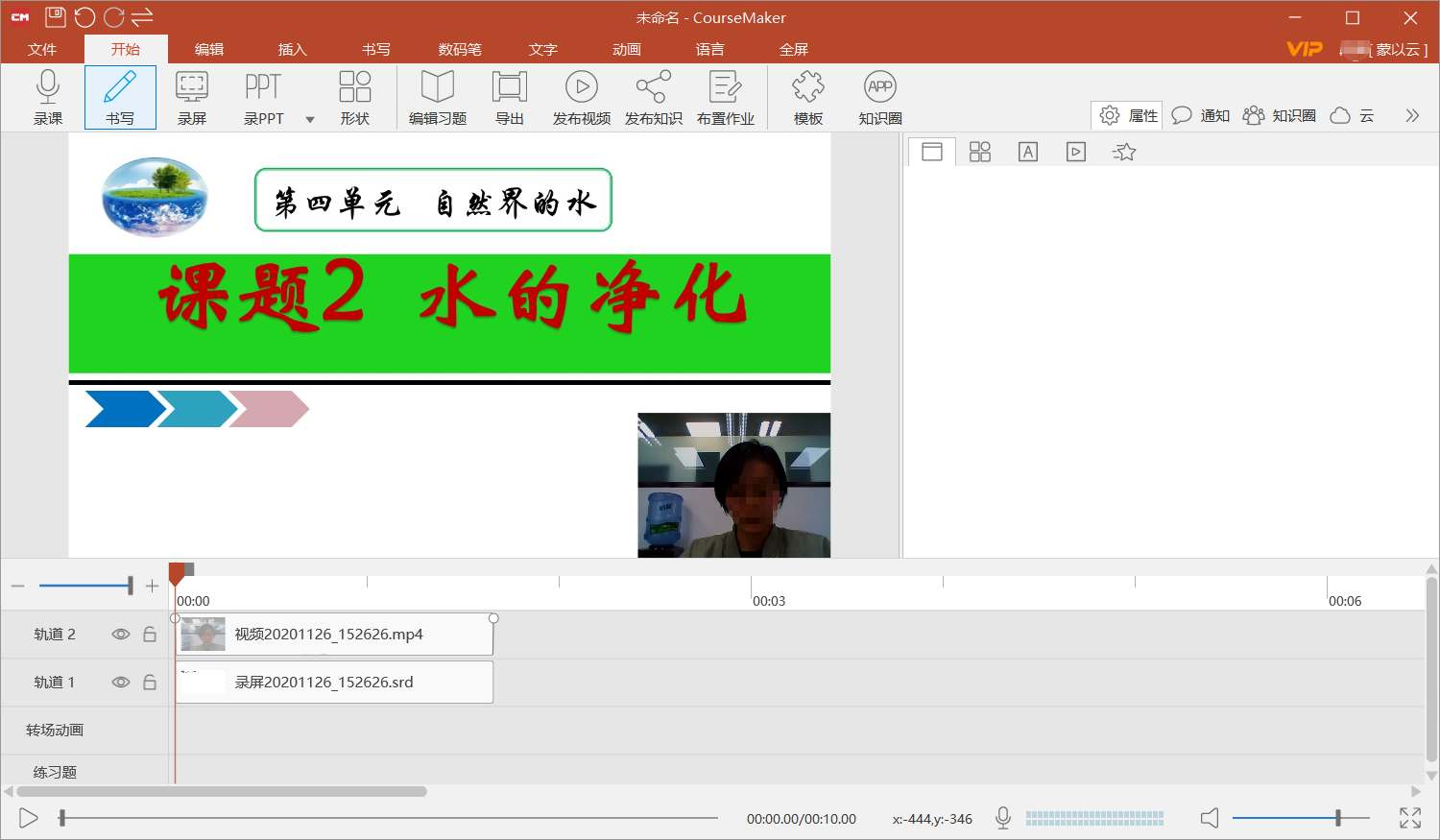
Task: Toggle fullscreen preview icon at bottom right
Action: click(x=1410, y=818)
